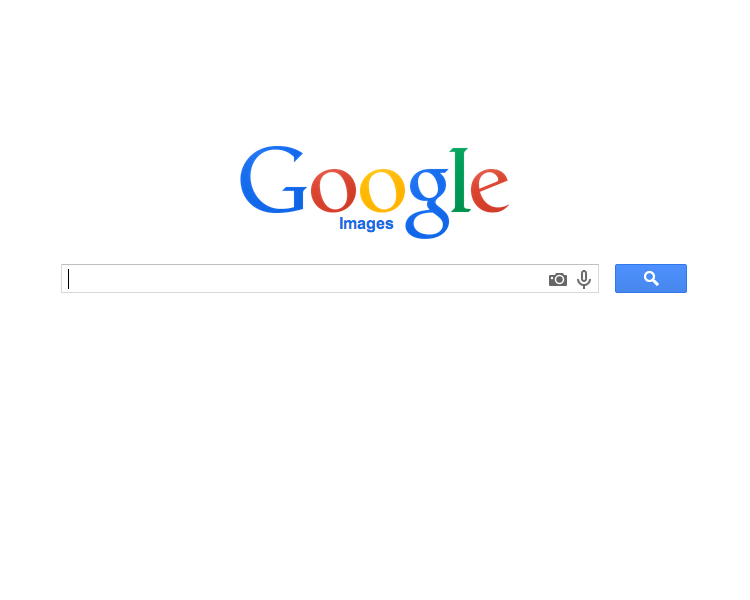This screenshot has height=600, width=750.
Task: Click the blue capital G in logo
Action: point(273,179)
